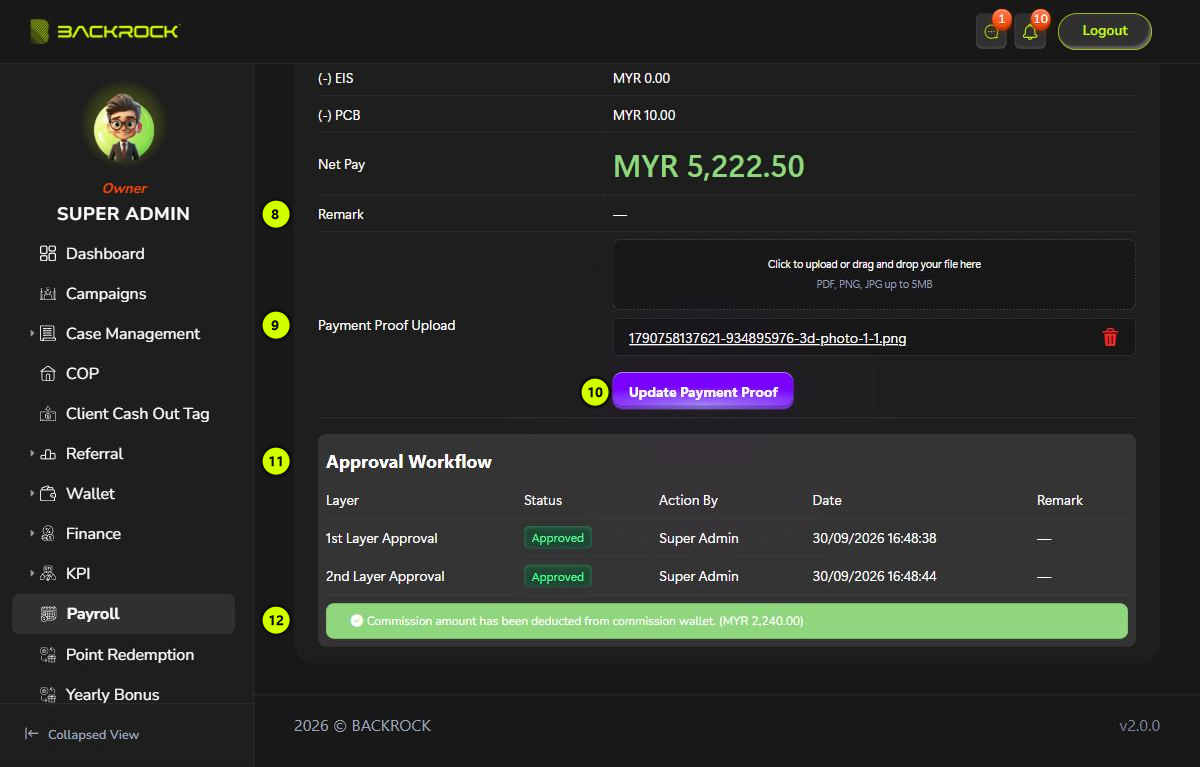Open the notifications bell icon

(1030, 32)
